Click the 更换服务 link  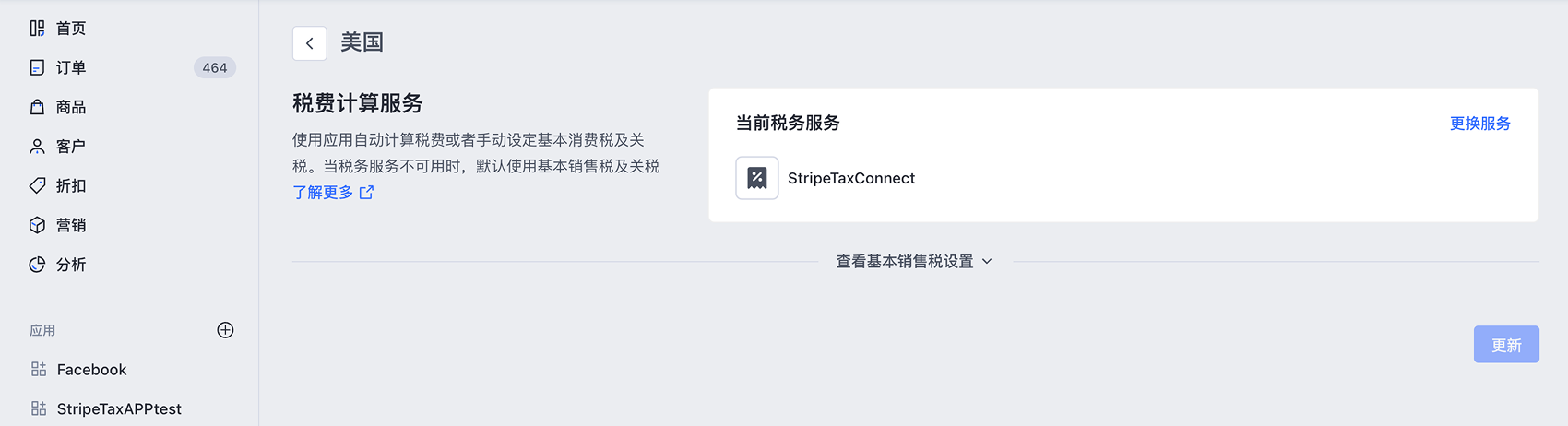(x=1479, y=124)
